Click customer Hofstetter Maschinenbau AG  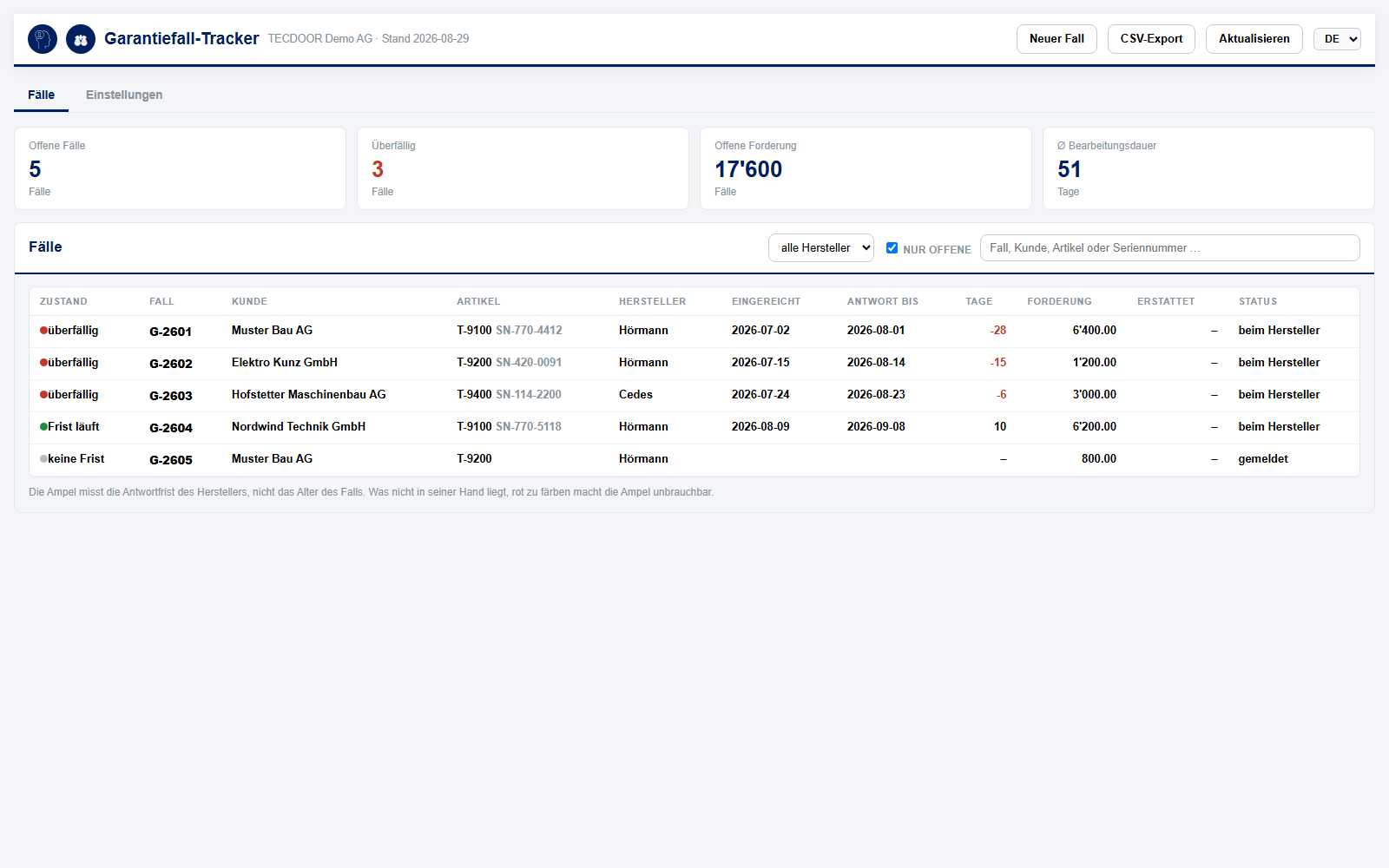pyautogui.click(x=308, y=395)
